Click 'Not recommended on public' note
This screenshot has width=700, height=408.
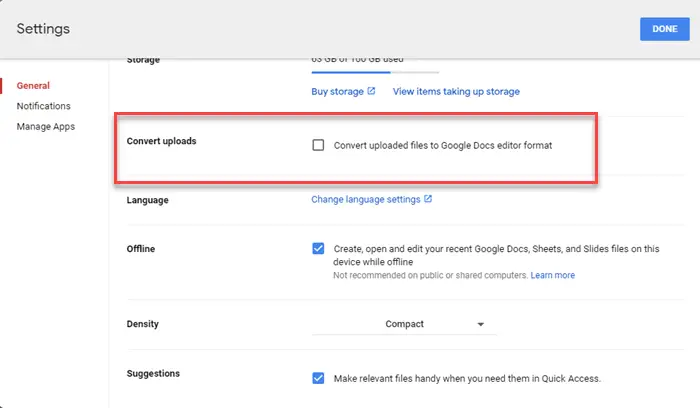[x=430, y=275]
